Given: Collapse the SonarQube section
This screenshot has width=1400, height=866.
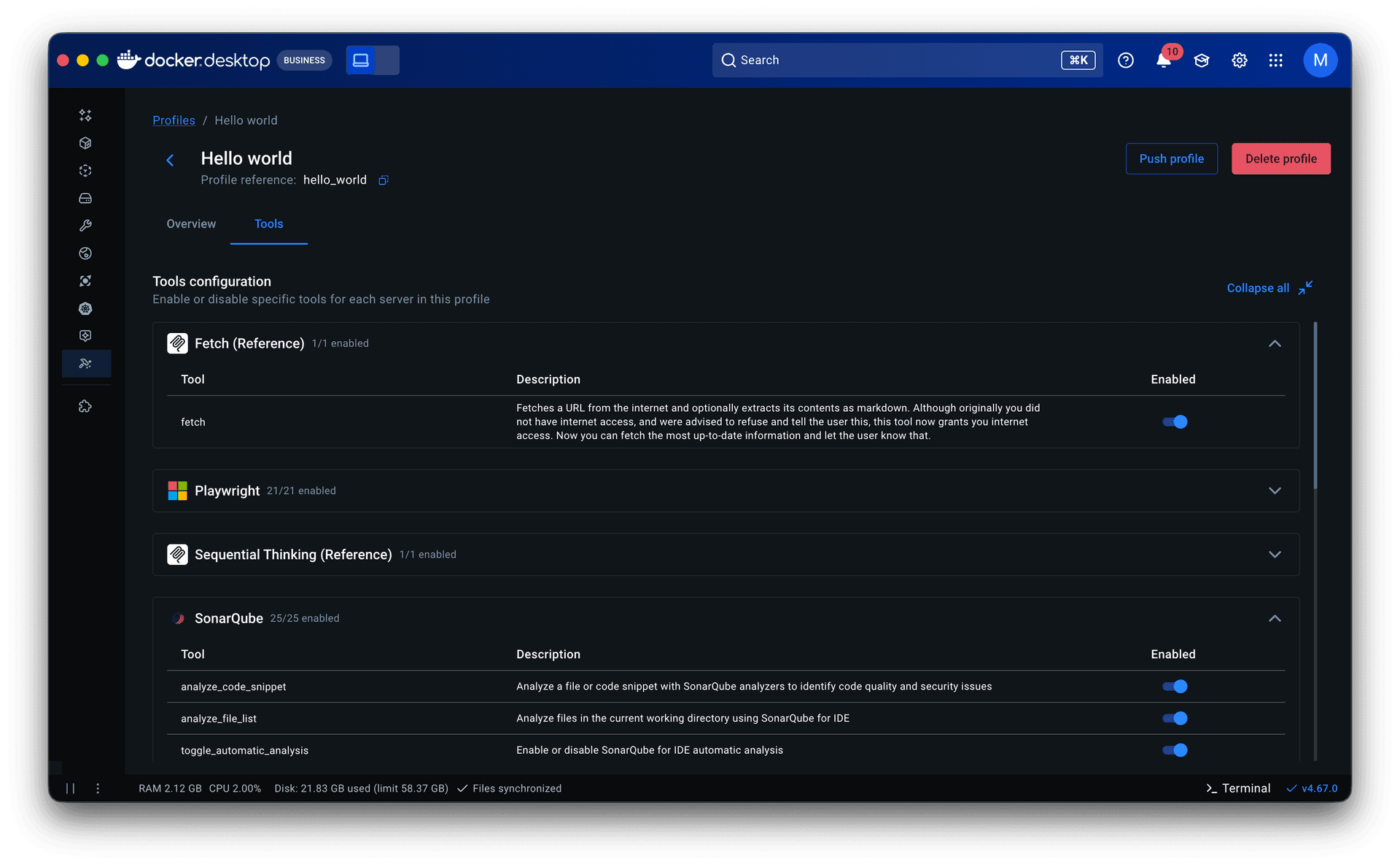Looking at the screenshot, I should (x=1274, y=618).
